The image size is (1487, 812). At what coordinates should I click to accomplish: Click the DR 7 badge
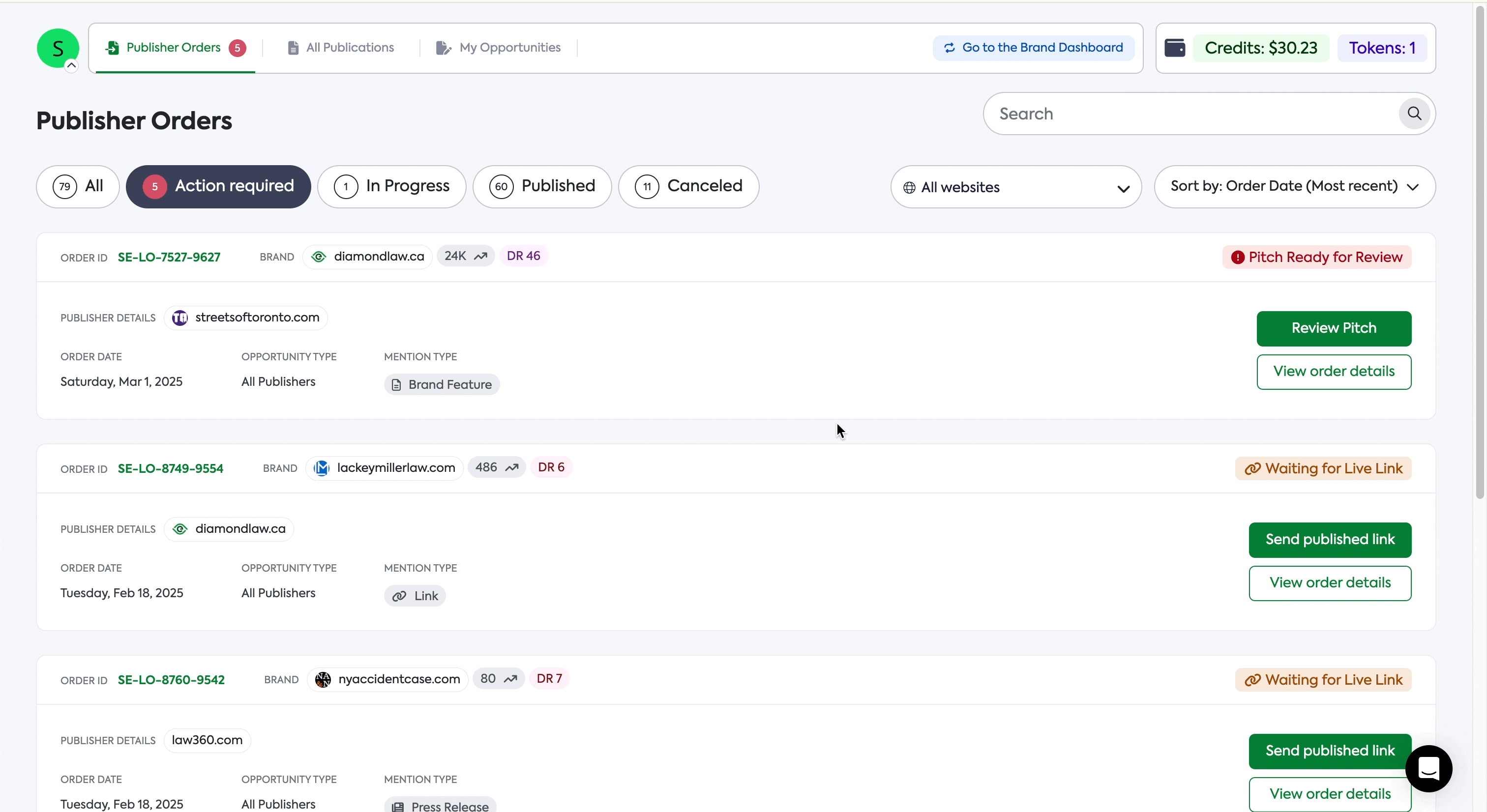click(550, 678)
